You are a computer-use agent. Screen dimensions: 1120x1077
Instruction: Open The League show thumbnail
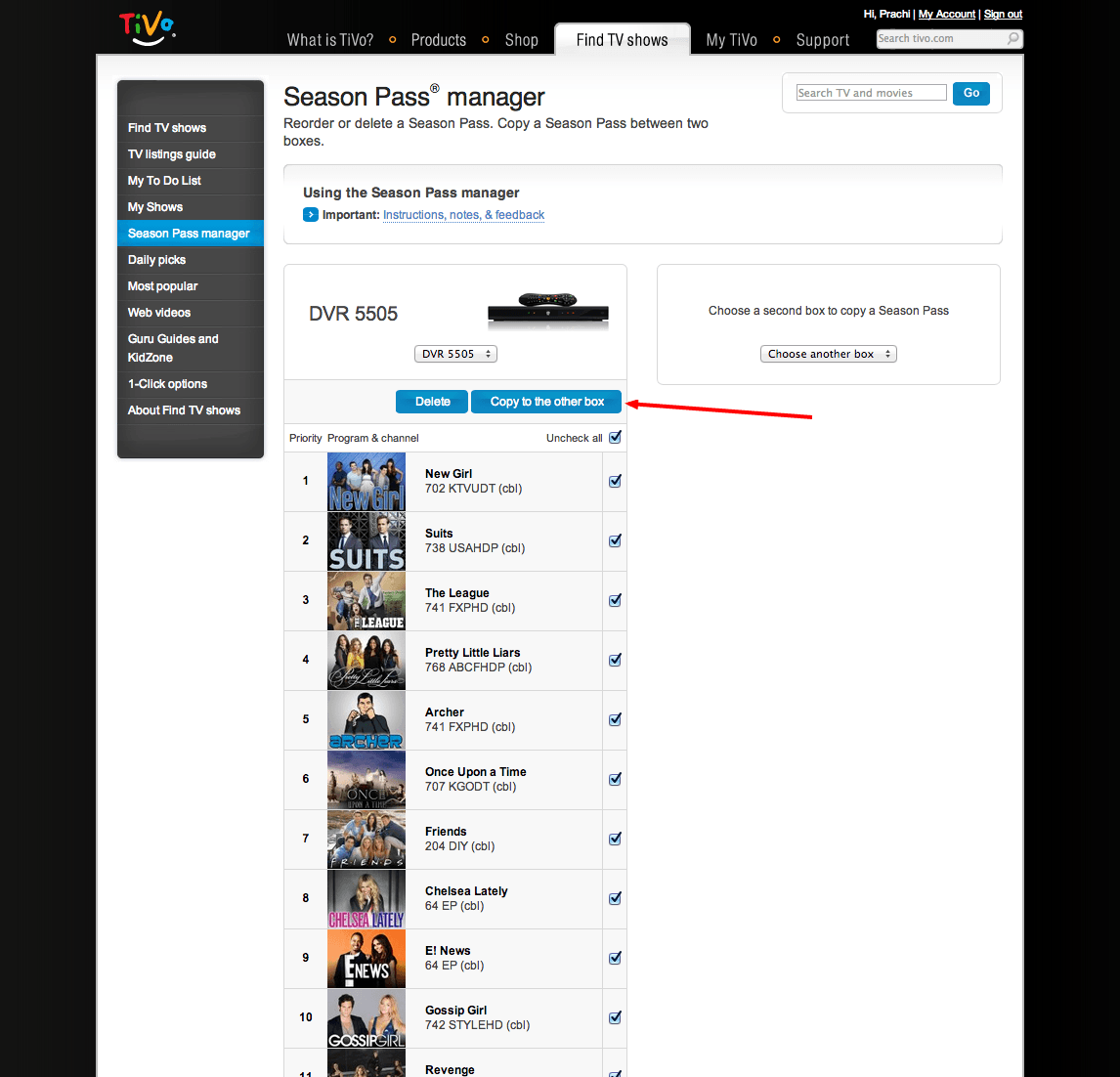pyautogui.click(x=366, y=601)
